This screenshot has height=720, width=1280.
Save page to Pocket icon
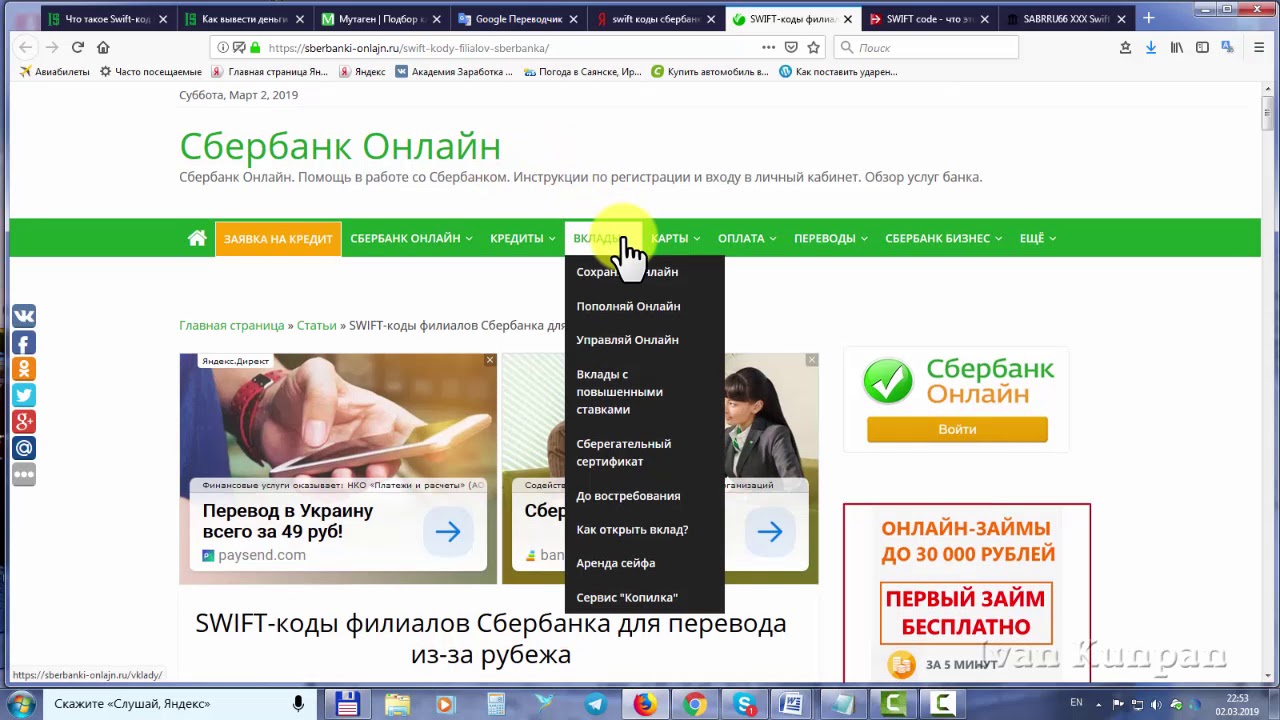791,47
